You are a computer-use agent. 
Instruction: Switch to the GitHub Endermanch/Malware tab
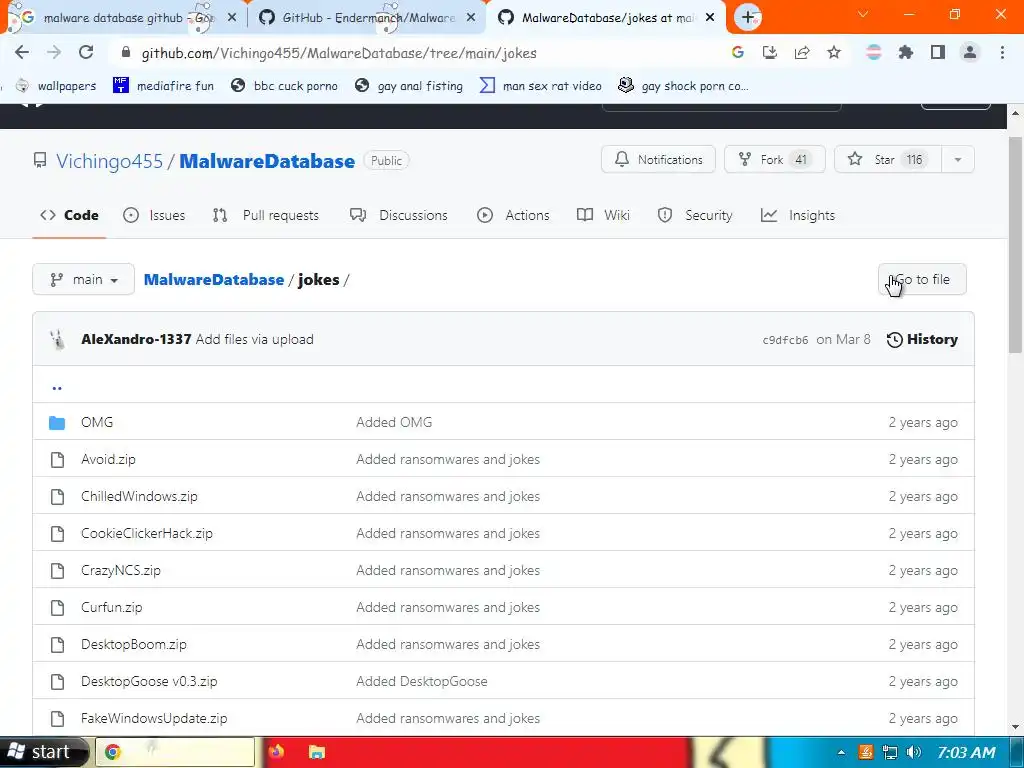(367, 18)
